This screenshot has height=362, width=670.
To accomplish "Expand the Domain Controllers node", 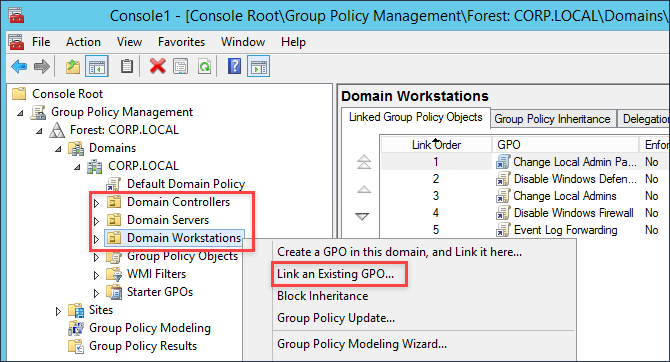I will [97, 203].
